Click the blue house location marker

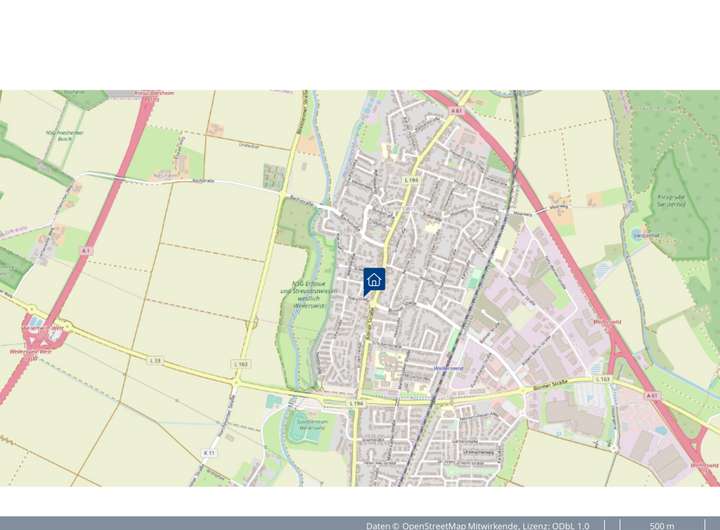point(374,281)
